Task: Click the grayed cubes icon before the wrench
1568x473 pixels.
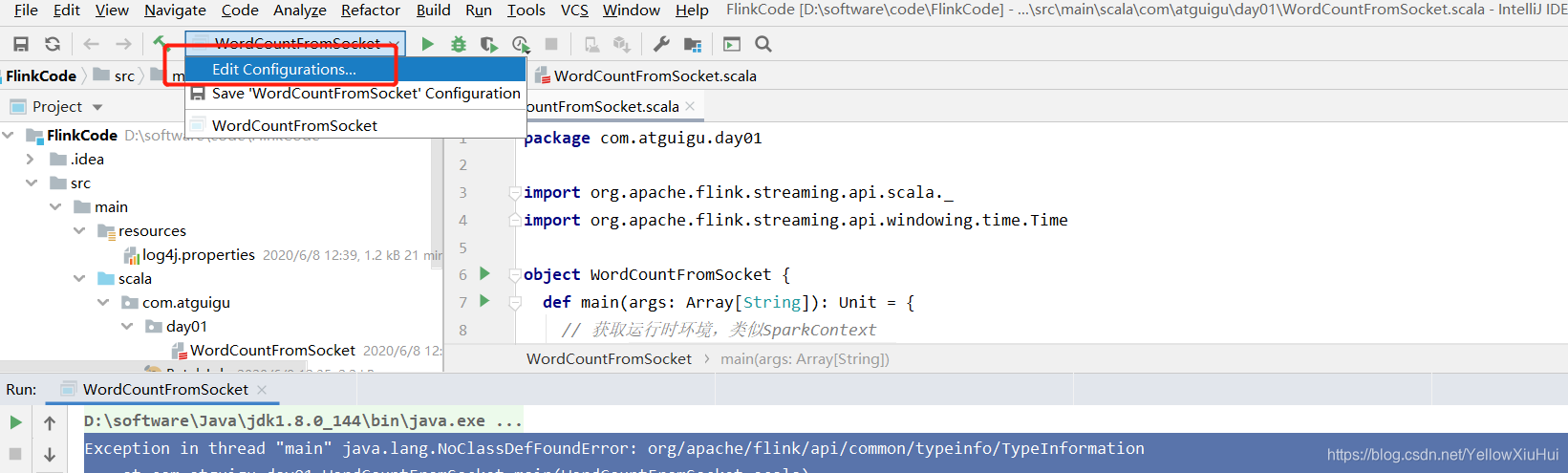Action: (622, 44)
